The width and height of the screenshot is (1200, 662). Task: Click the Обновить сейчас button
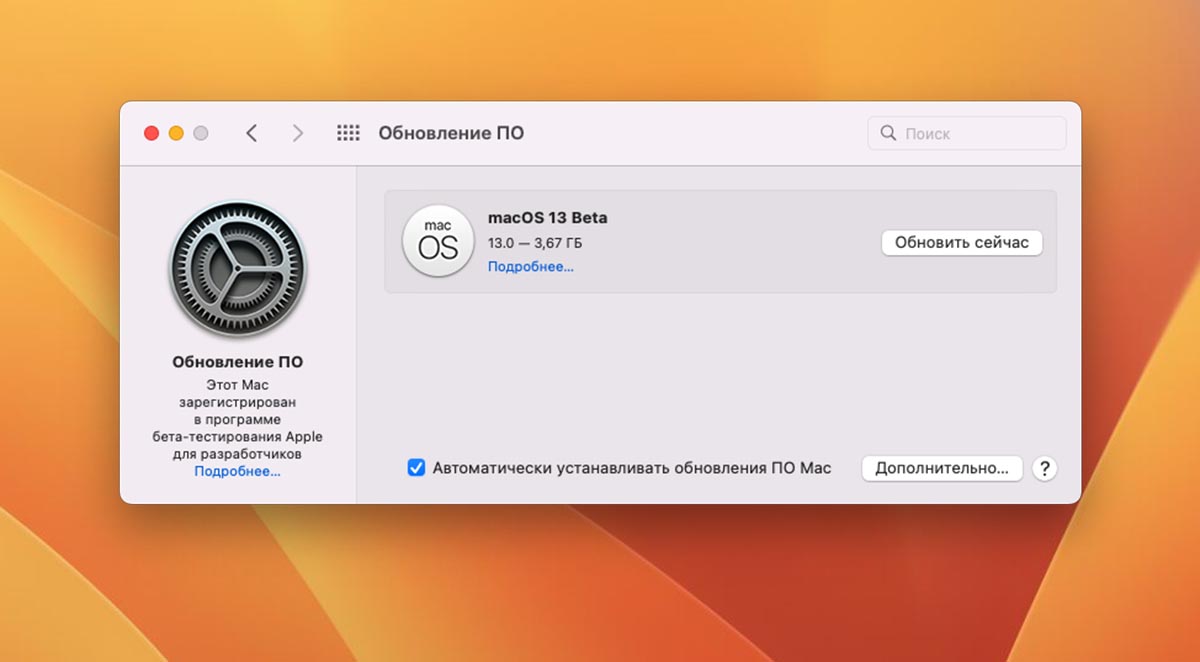point(962,242)
